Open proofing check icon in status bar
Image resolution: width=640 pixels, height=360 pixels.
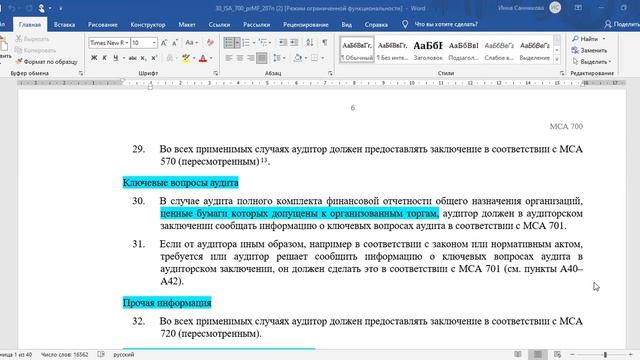pyautogui.click(x=101, y=354)
